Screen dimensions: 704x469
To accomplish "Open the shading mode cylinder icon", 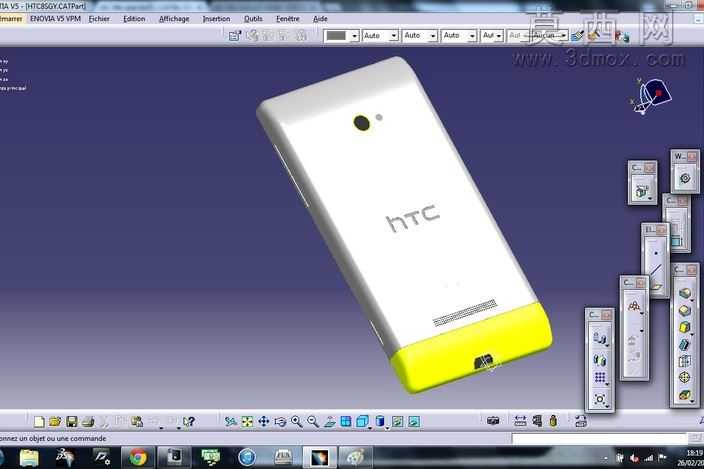I will click(380, 421).
